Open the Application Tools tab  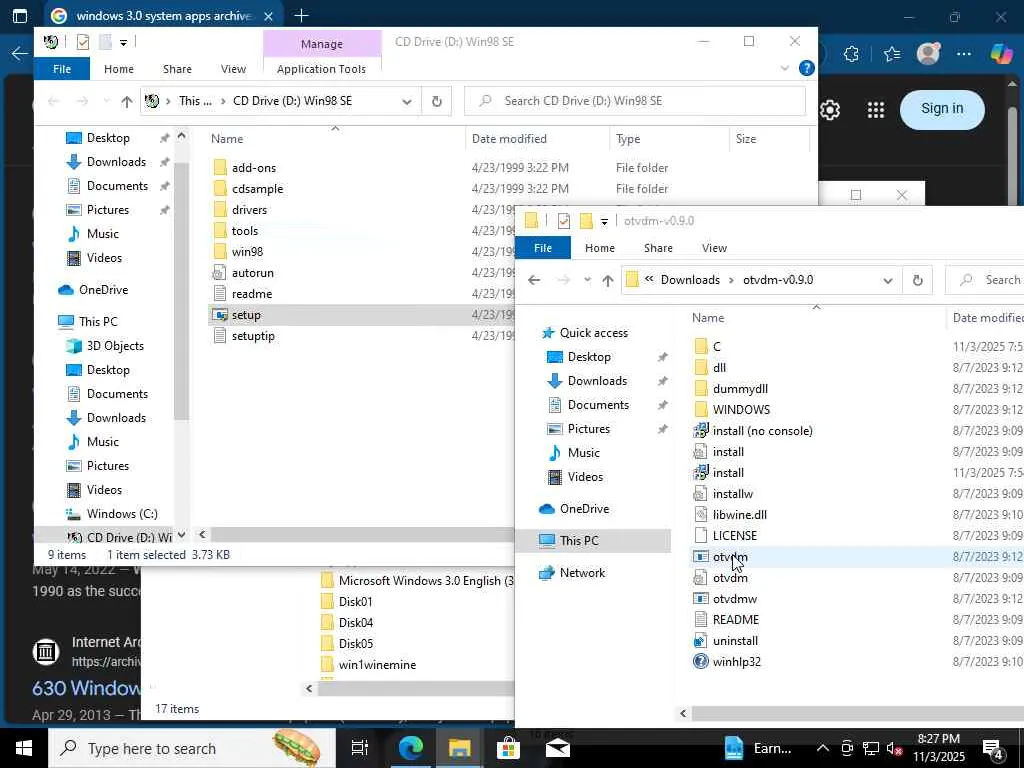coord(321,69)
